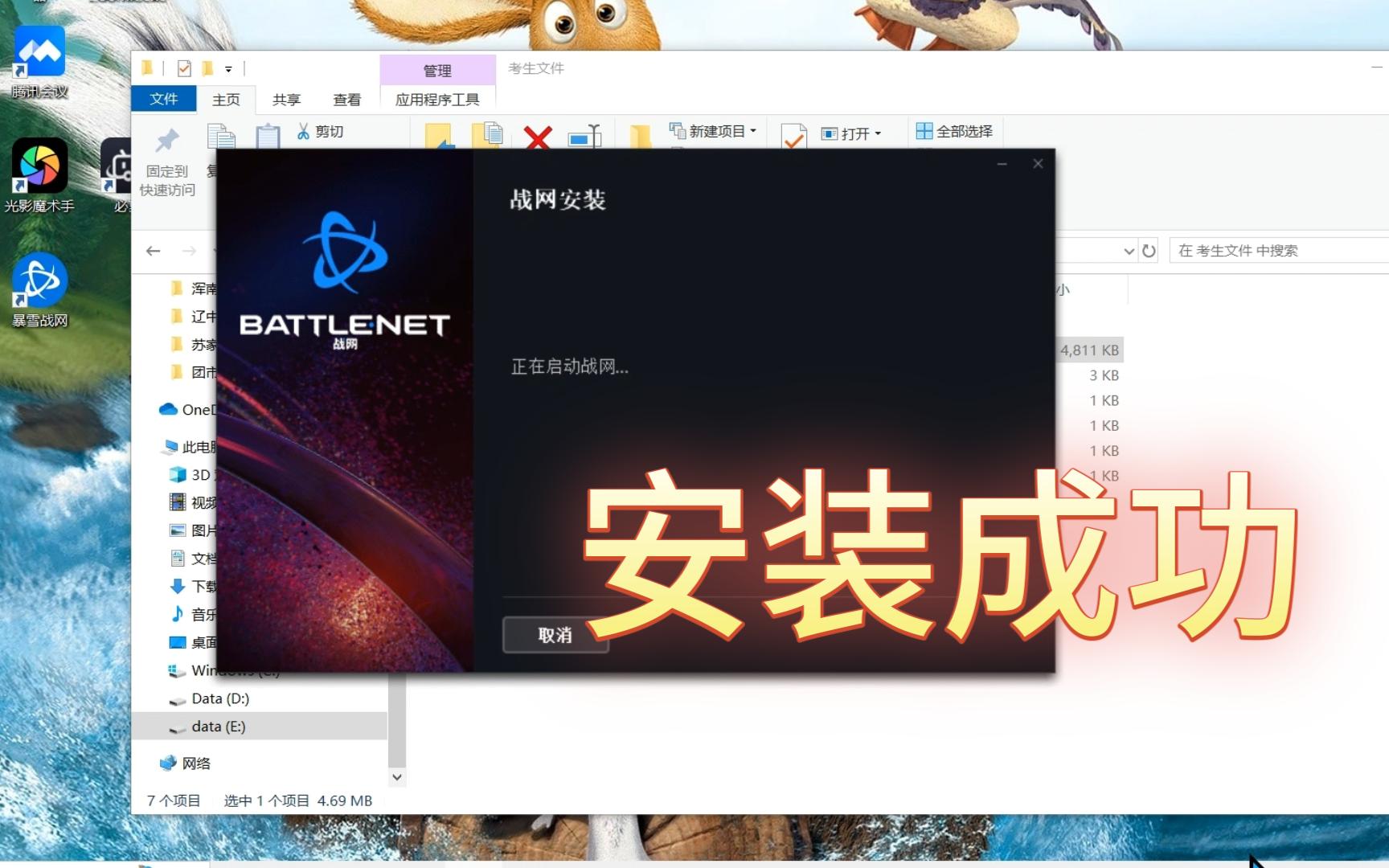Select the 辽中 folder in navigation pane
The height and width of the screenshot is (868, 1389).
click(x=194, y=317)
